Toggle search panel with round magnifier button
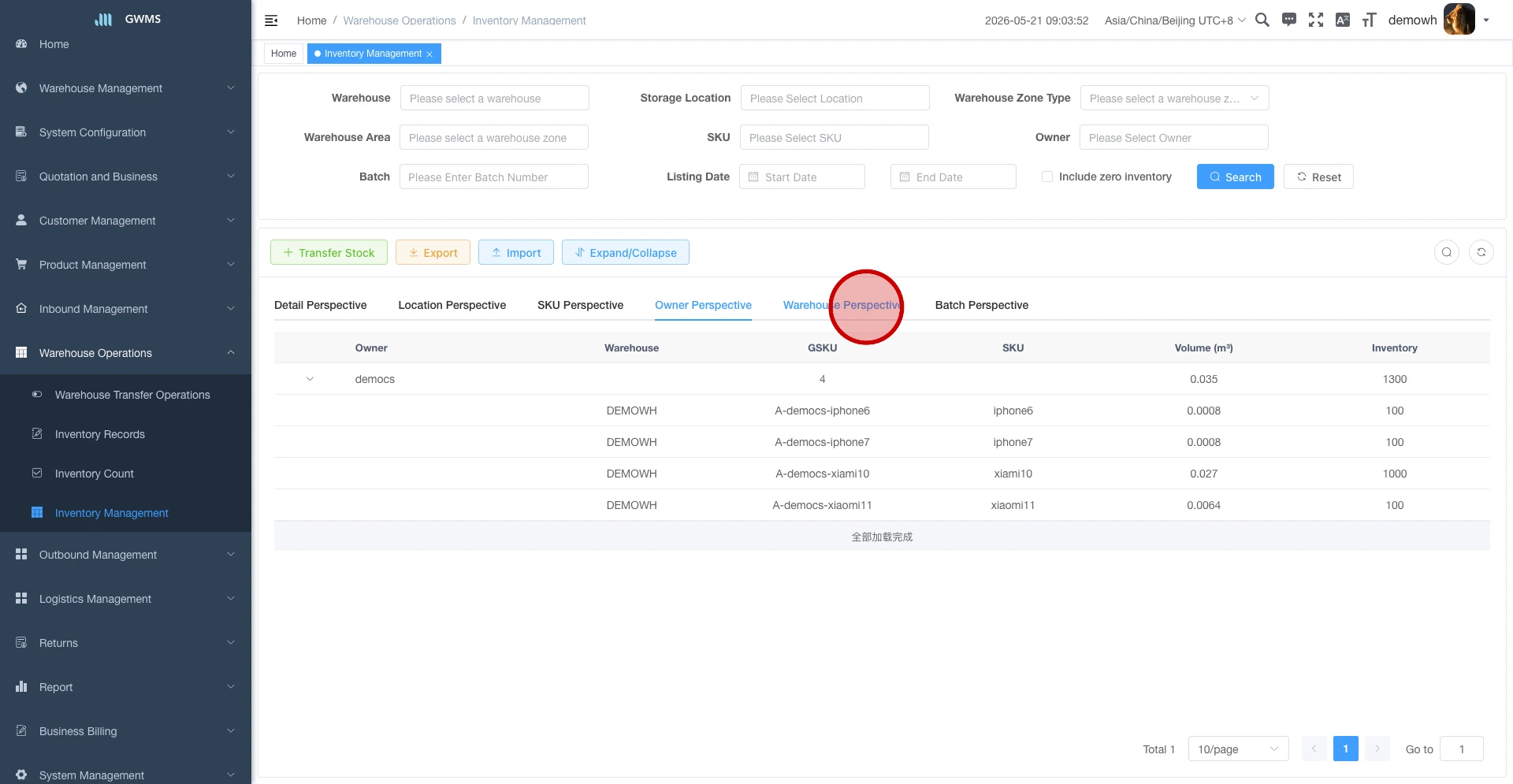This screenshot has height=784, width=1513. [x=1447, y=252]
